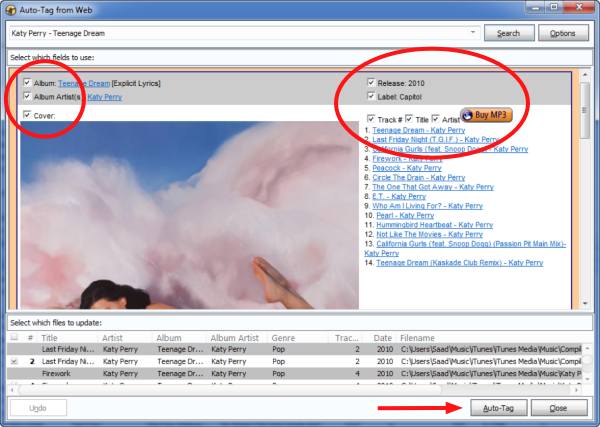Open Peacock - Katy Perry link
Image resolution: width=600 pixels, height=427 pixels.
pyautogui.click(x=407, y=168)
